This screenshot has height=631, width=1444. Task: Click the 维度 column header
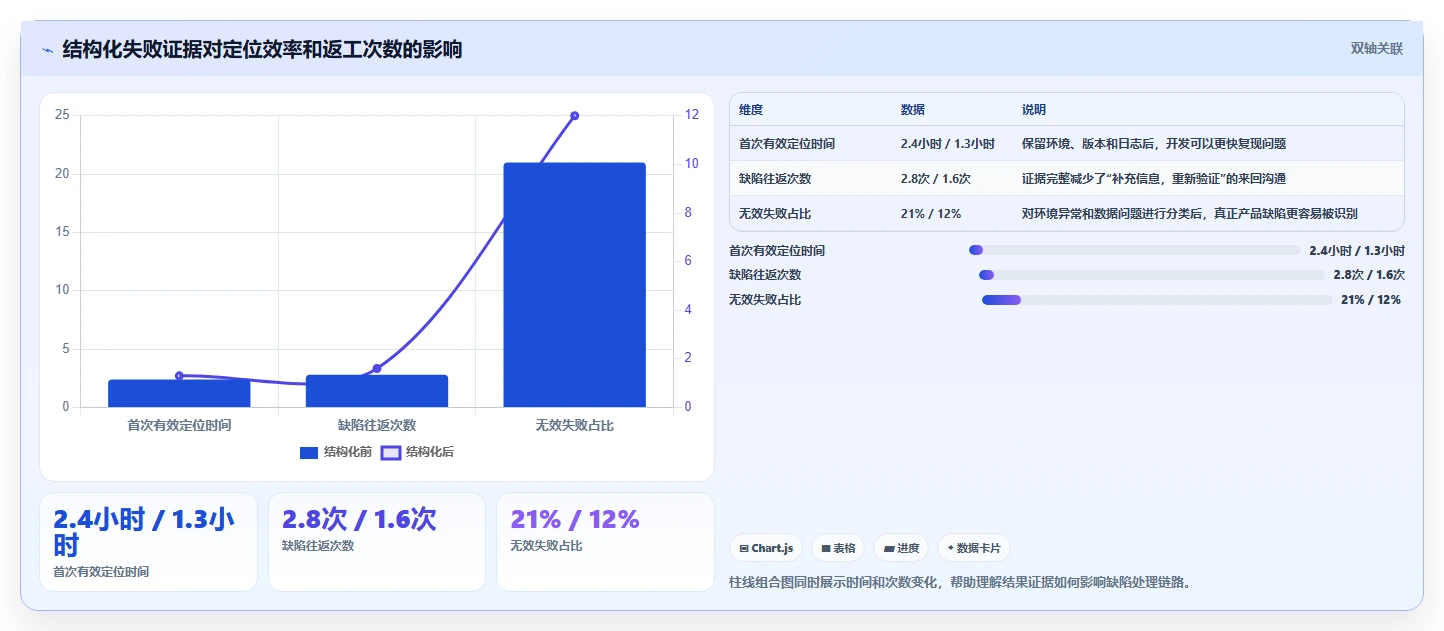tap(751, 110)
